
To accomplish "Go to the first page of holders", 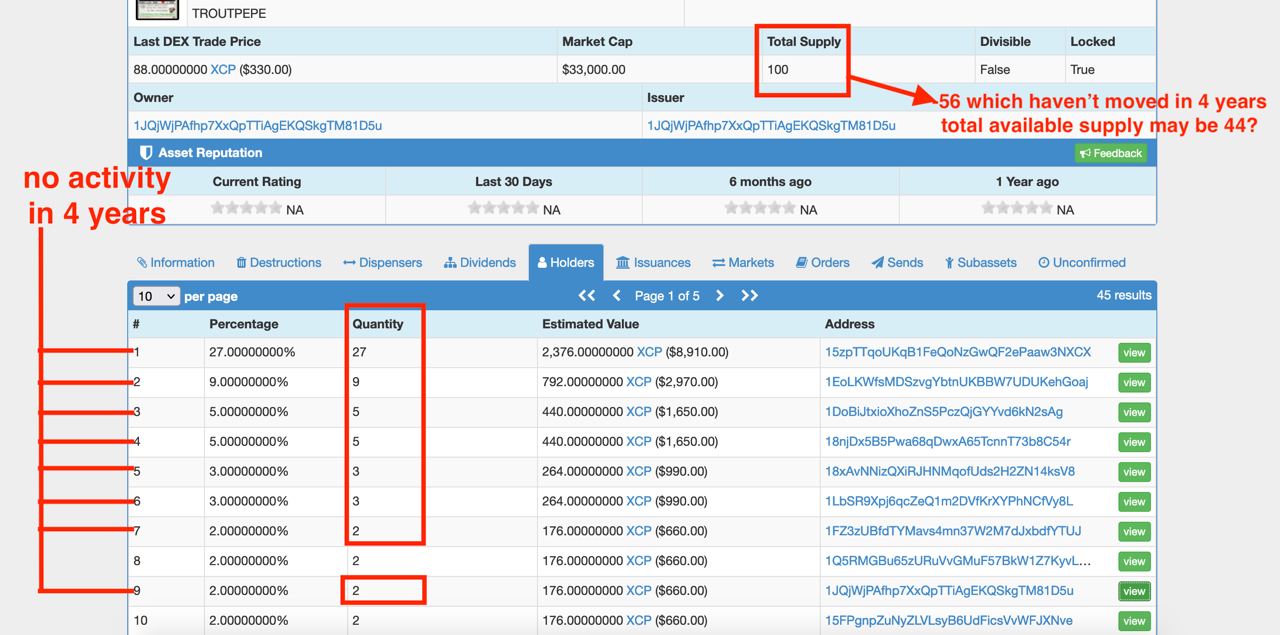I will (587, 296).
